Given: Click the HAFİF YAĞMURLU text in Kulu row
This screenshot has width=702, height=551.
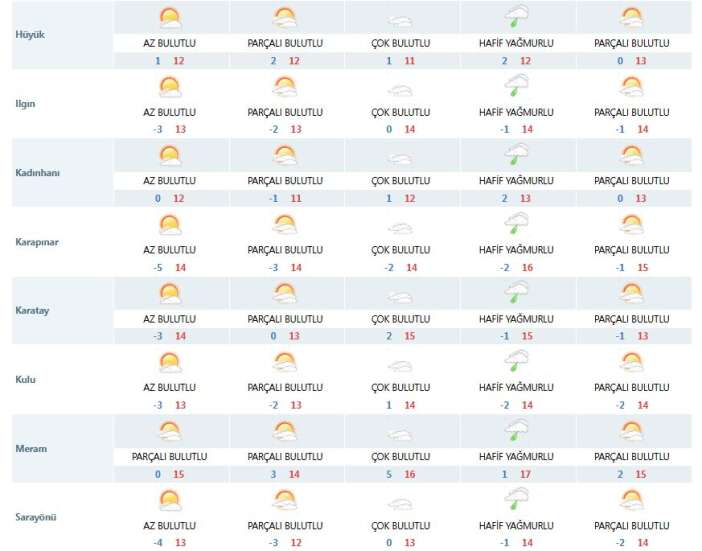Looking at the screenshot, I should 516,387.
